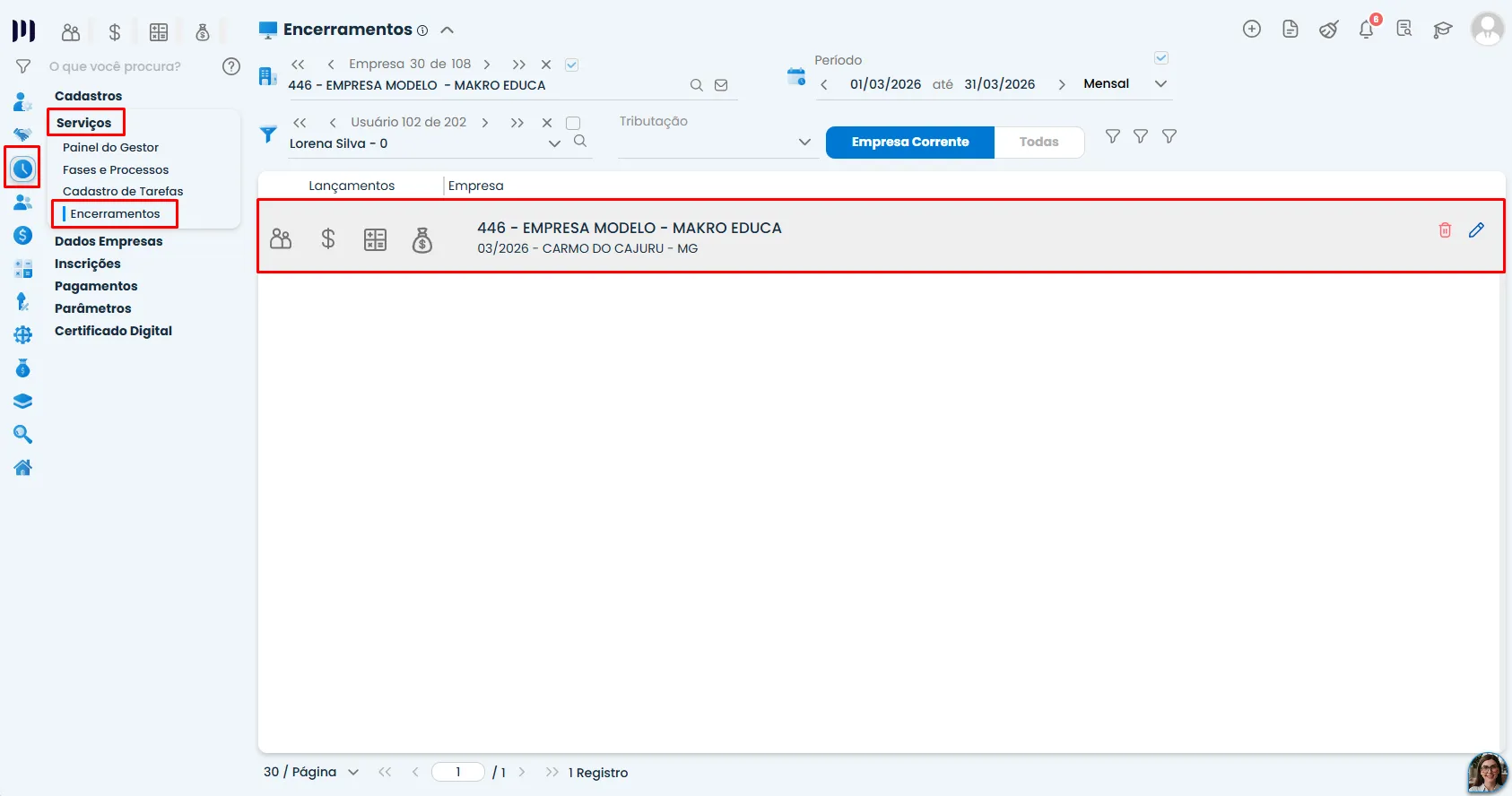Screen dimensions: 1512x796
Task: Expand the Tributação dropdown
Action: pyautogui.click(x=804, y=142)
